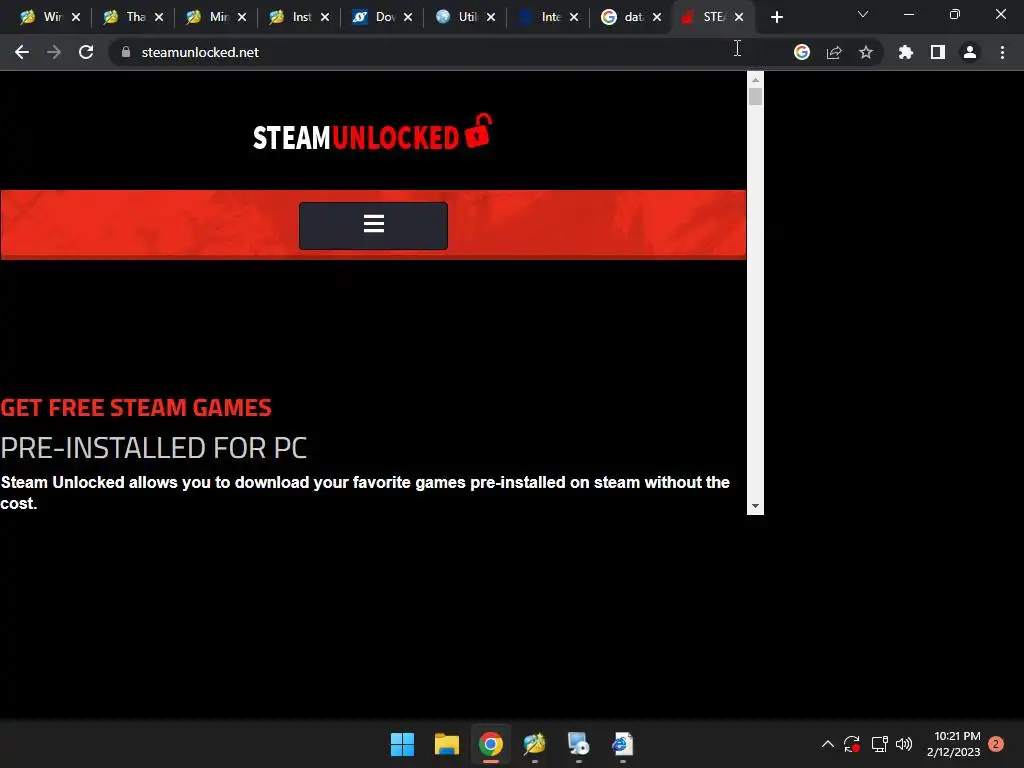1024x768 pixels.
Task: Switch to the 'Wir' tab
Action: tap(49, 17)
